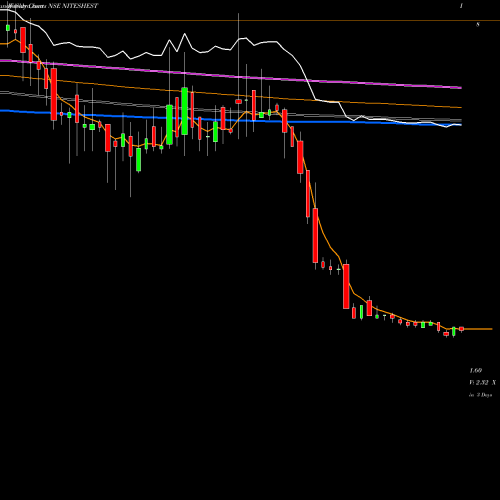Click the 'in 3 Days' label
The width and height of the screenshot is (500, 500).
(x=481, y=395)
